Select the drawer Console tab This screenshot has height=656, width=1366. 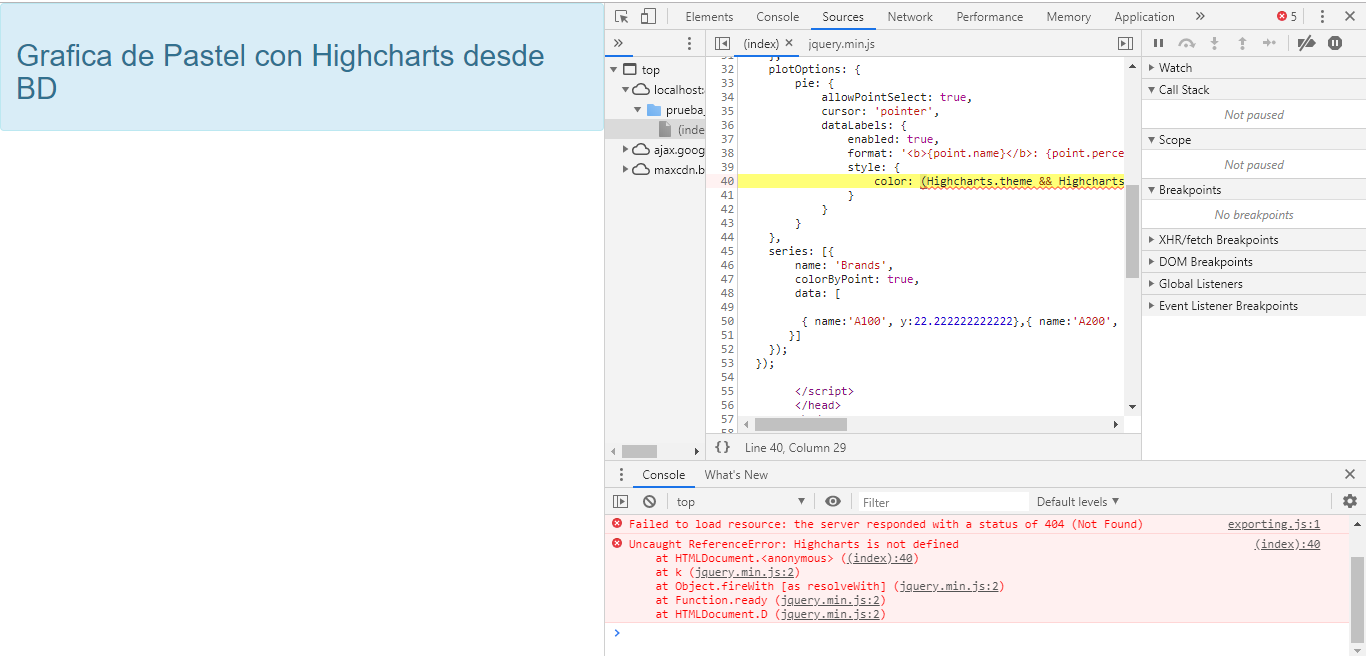664,475
